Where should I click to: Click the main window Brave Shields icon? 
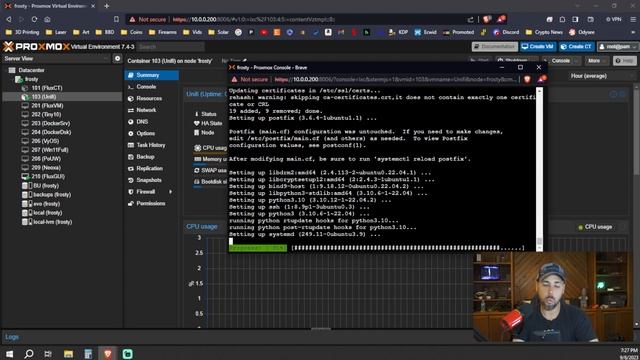coord(487,19)
